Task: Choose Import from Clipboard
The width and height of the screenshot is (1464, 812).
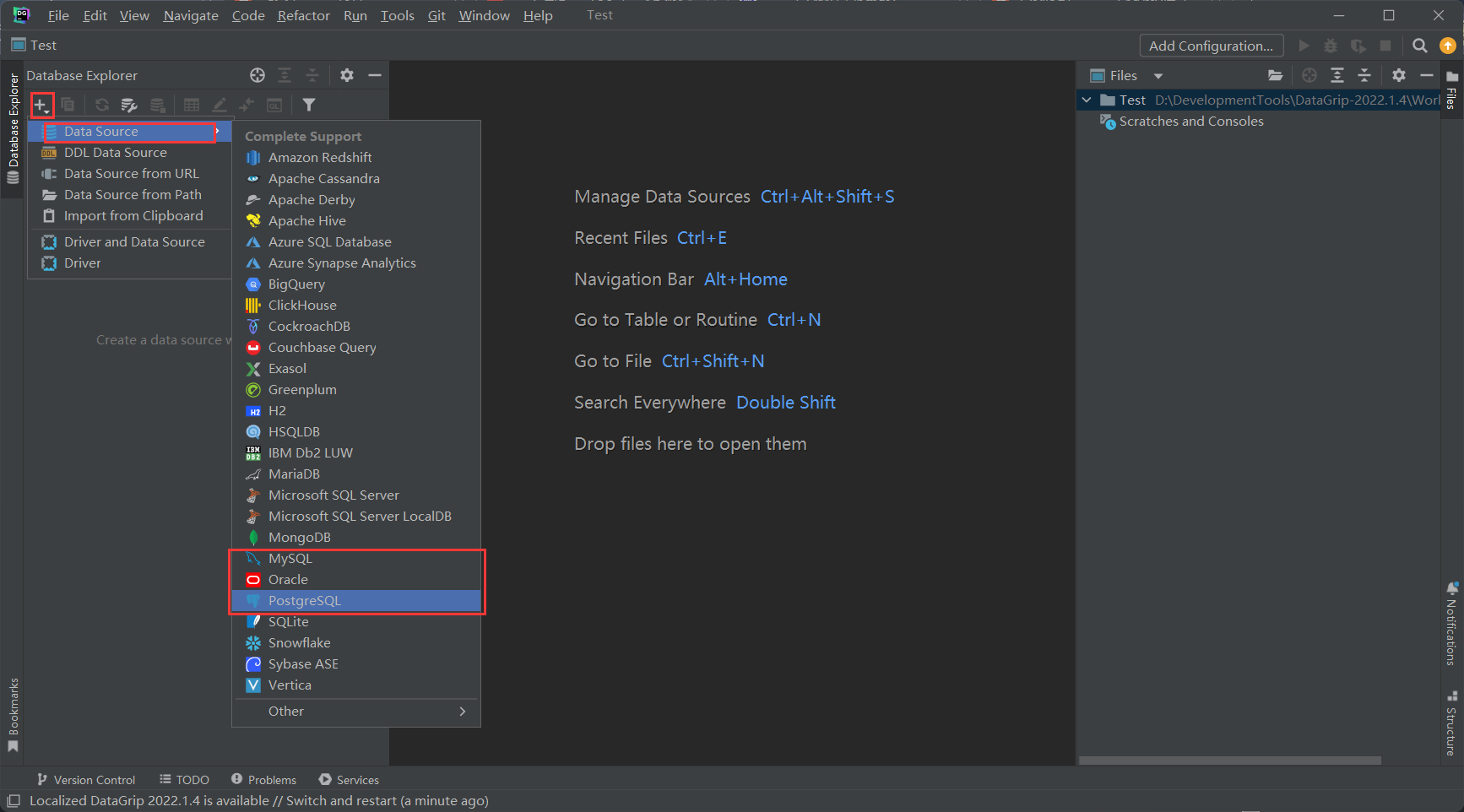Action: coord(129,216)
